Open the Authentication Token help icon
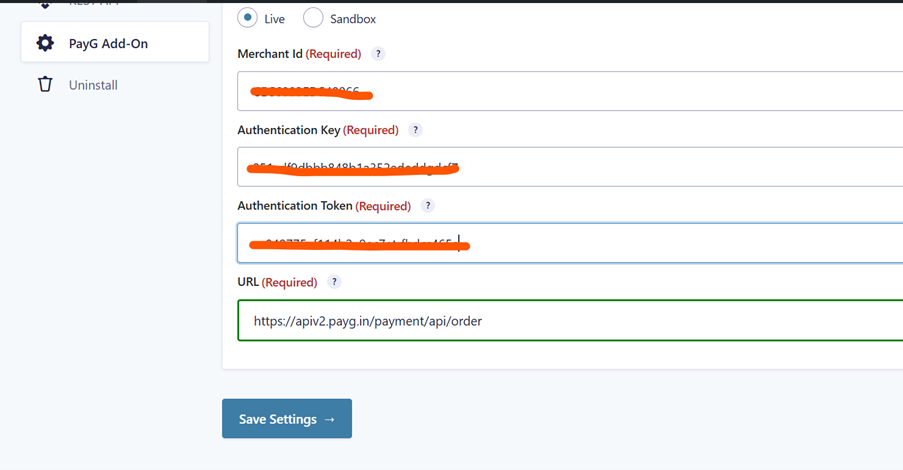Viewport: 903px width, 470px height. [x=427, y=206]
